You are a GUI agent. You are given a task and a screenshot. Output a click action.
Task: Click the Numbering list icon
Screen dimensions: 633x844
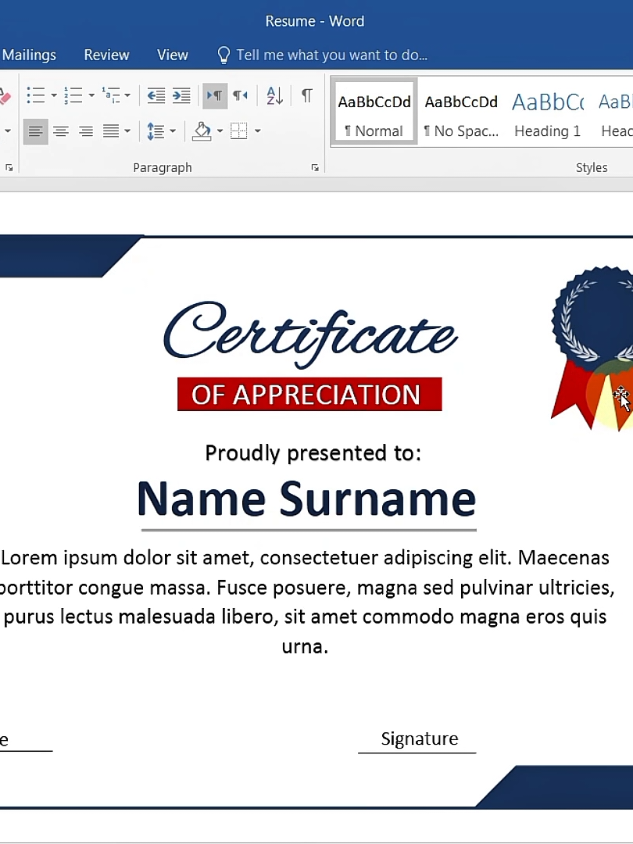pos(73,96)
